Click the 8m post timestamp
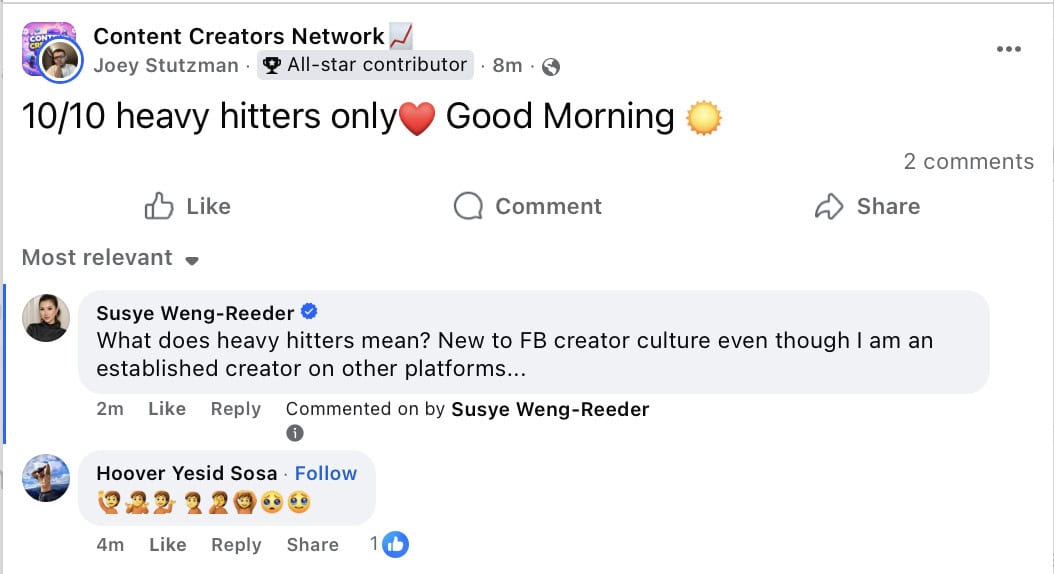The image size is (1054, 574). (507, 65)
